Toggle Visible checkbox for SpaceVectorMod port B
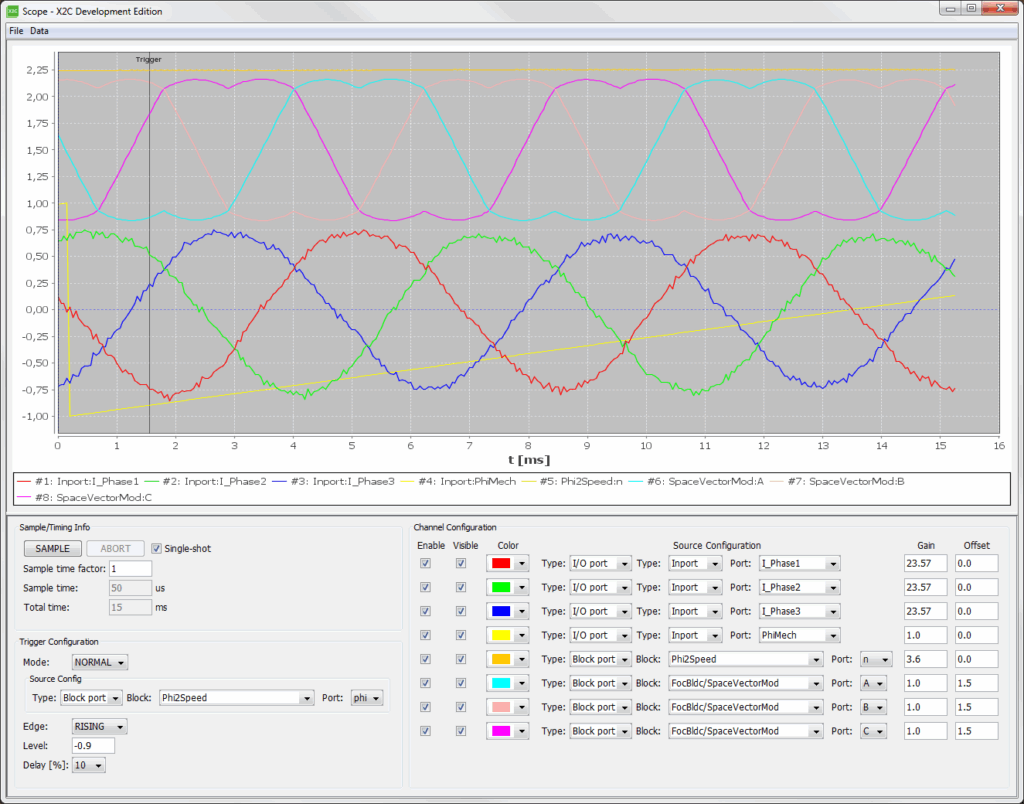This screenshot has width=1024, height=804. 461,707
